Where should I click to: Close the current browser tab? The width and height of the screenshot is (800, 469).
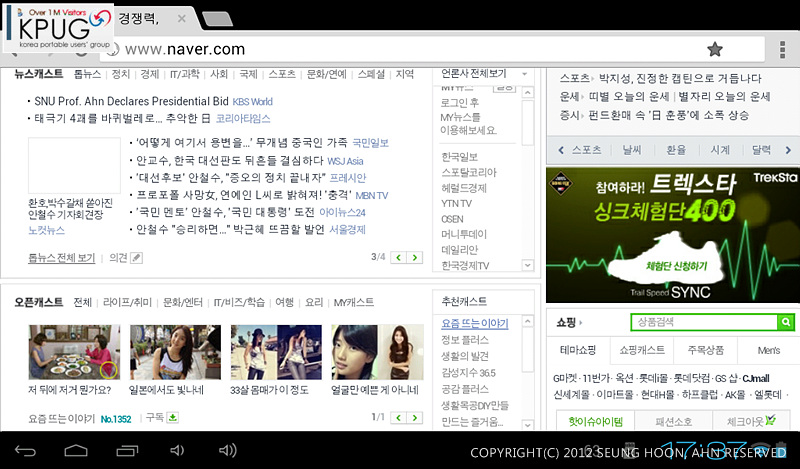(181, 19)
